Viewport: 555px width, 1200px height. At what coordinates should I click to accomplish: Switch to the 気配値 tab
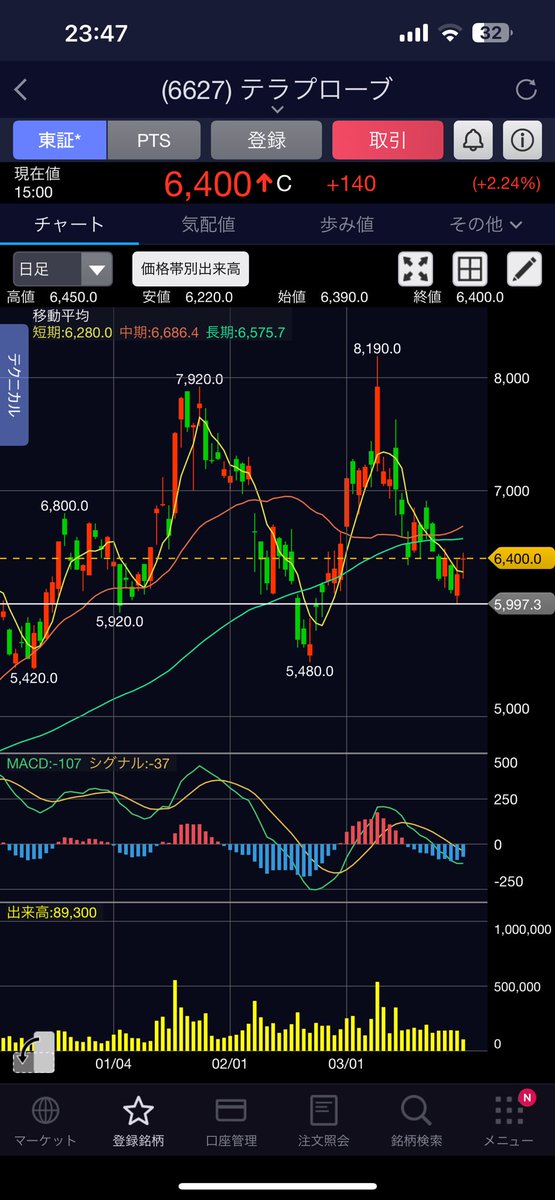pos(208,224)
